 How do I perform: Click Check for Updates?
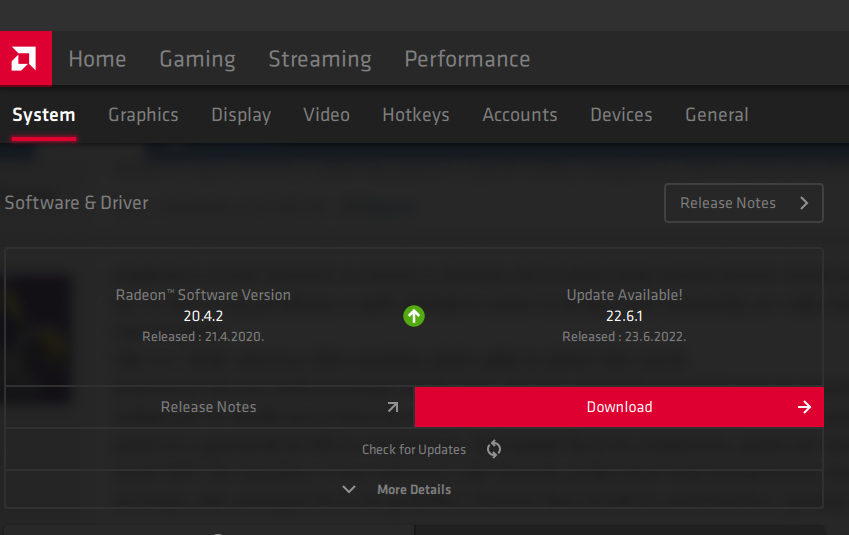(414, 449)
